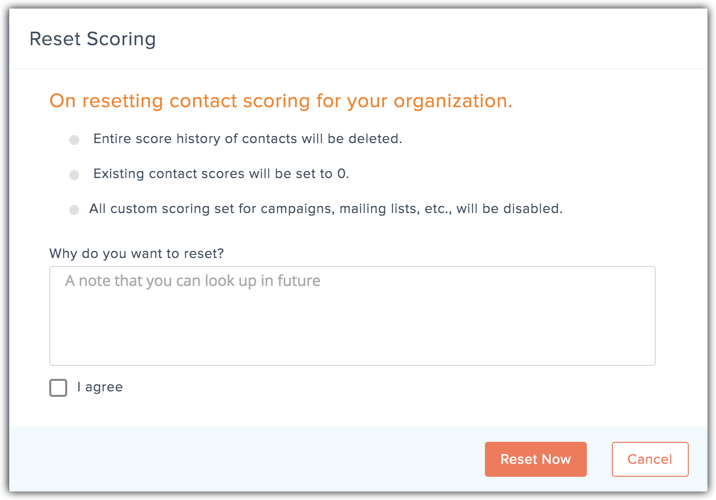
Task: Click the 'Scoring' word in dialog title
Action: [121, 40]
